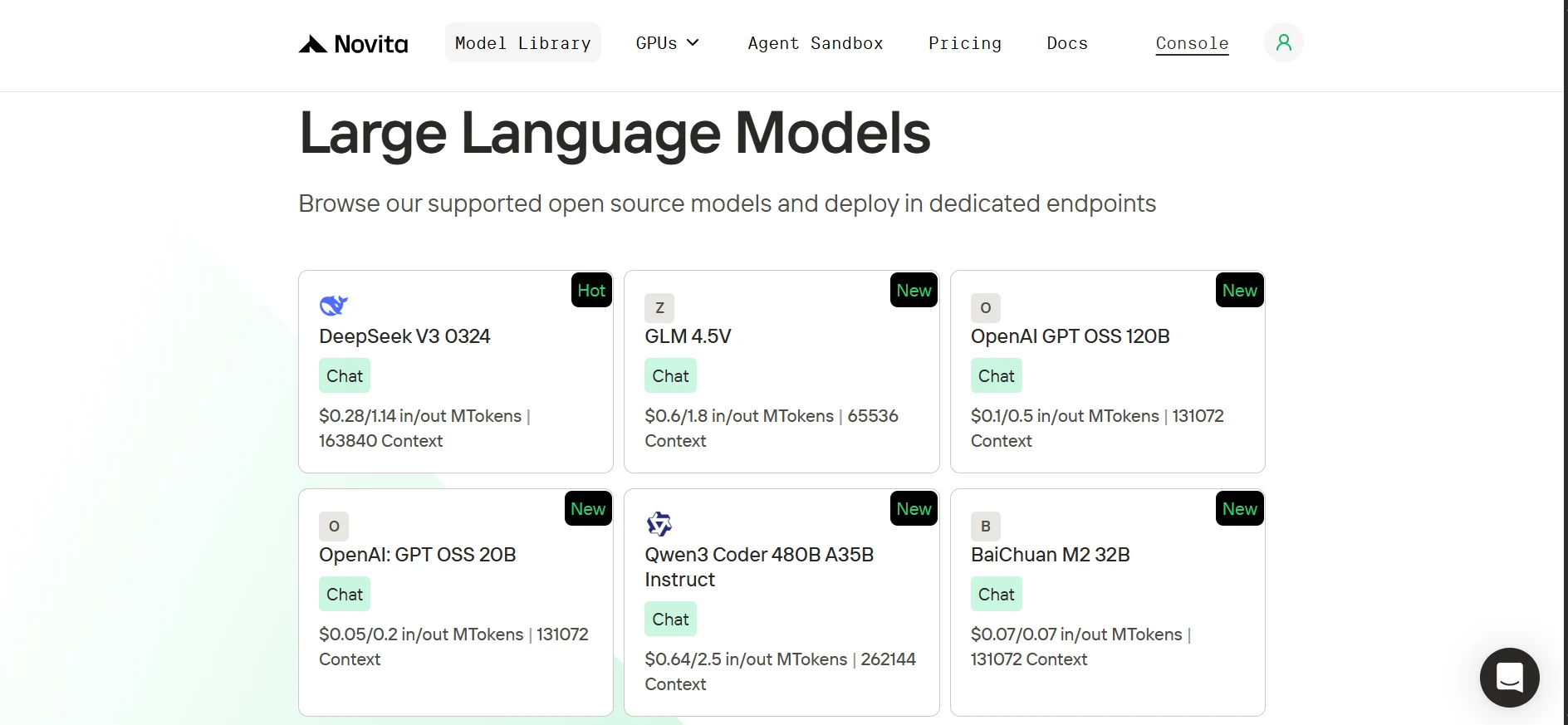Open the BaiChuan M2 32B model title

[x=1050, y=555]
